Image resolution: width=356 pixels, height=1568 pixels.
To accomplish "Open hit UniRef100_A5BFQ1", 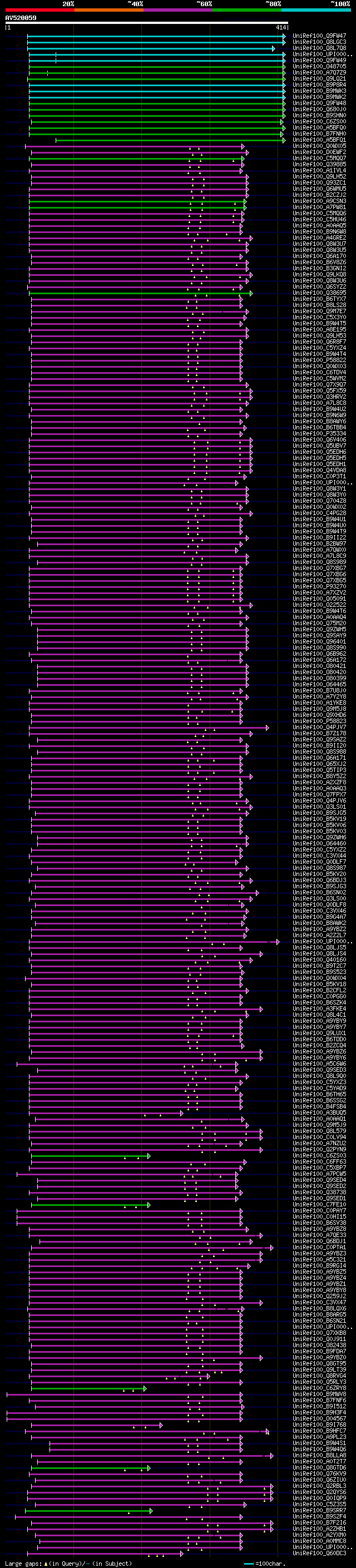I will (319, 140).
